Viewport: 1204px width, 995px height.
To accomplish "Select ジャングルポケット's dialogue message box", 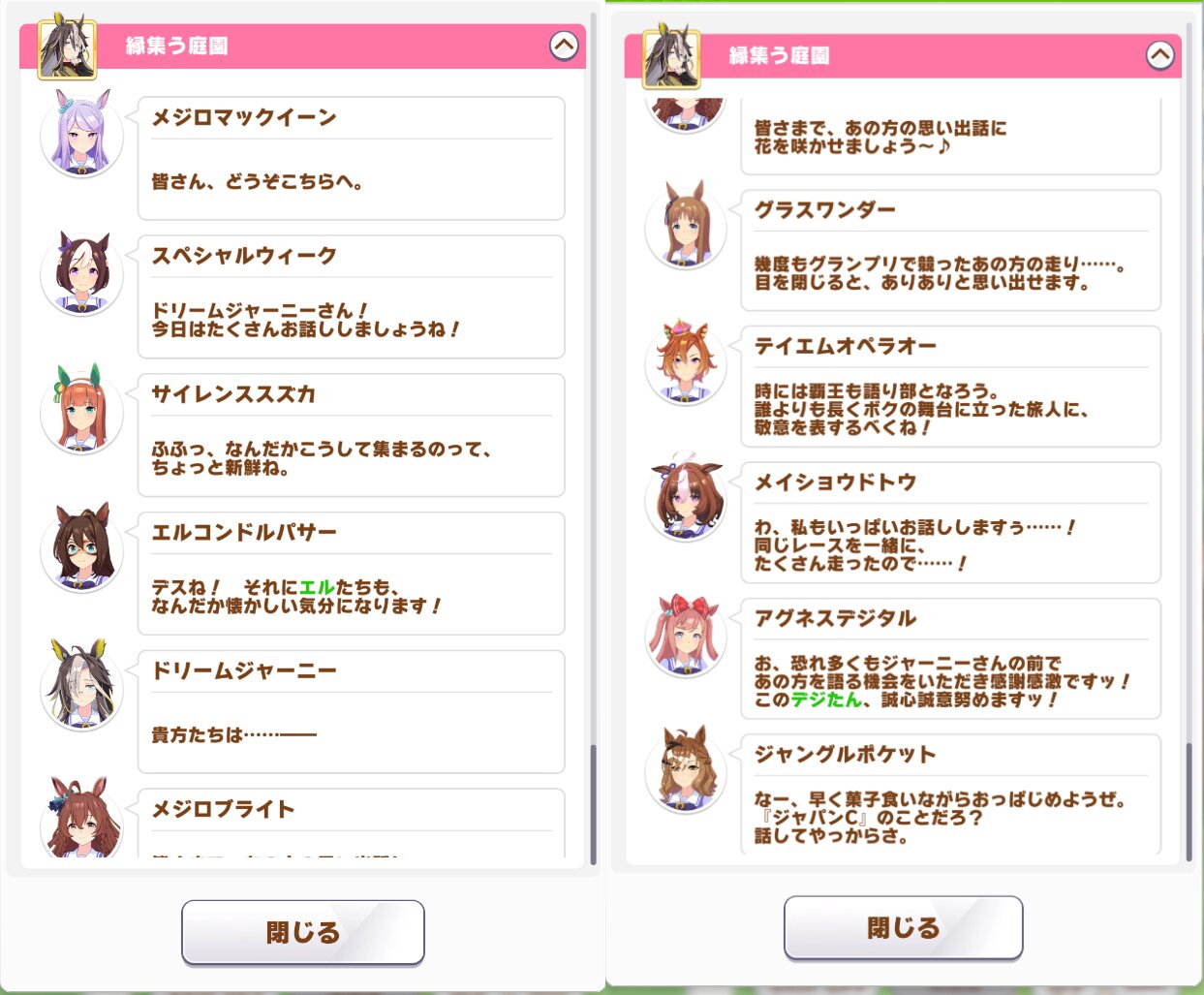I will coord(951,796).
